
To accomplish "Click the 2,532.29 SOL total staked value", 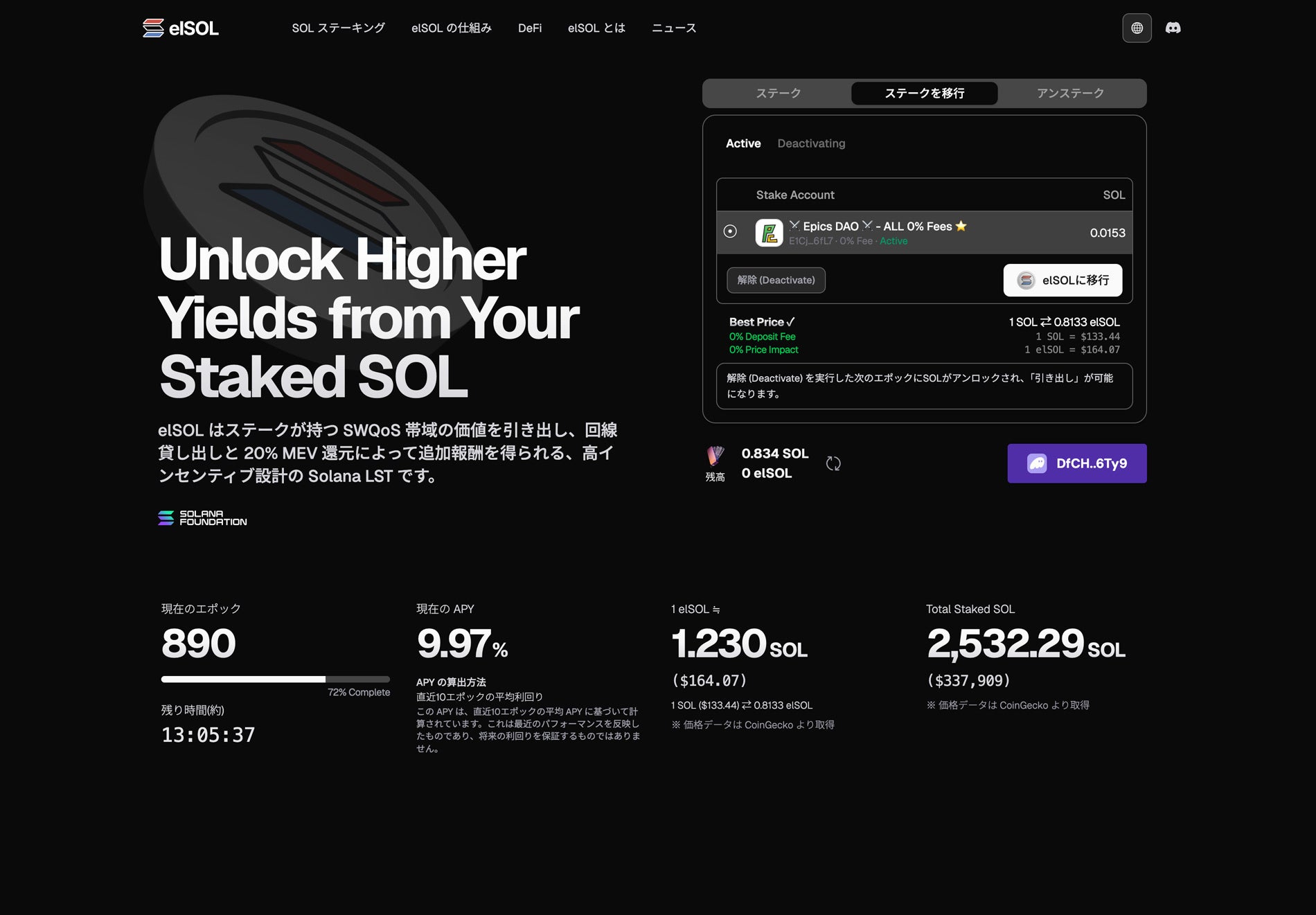I will click(1026, 643).
